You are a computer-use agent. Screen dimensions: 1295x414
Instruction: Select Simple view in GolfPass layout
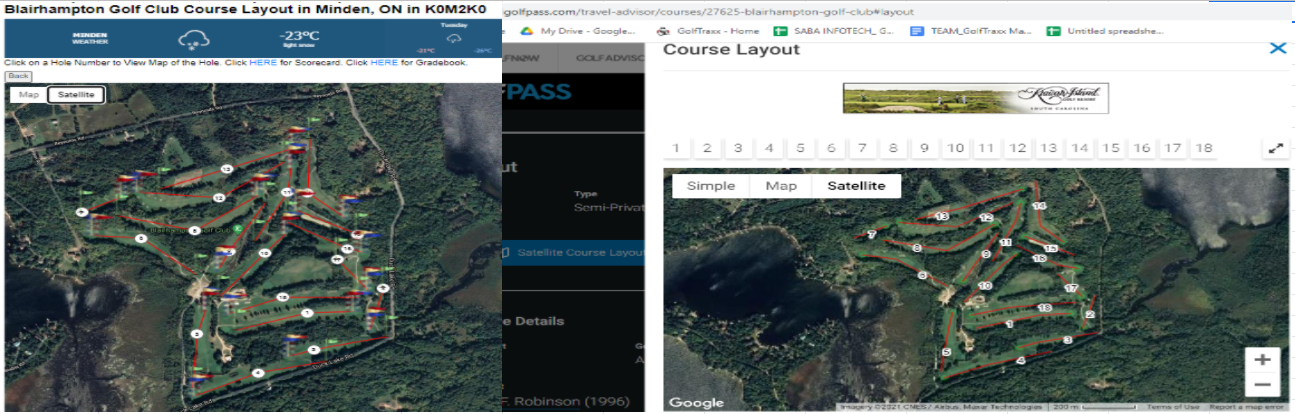coord(711,186)
